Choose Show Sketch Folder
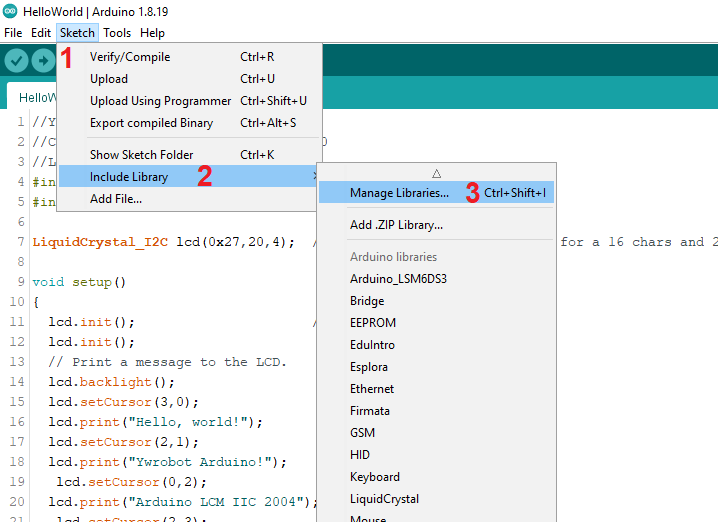The image size is (718, 522). pos(141,155)
